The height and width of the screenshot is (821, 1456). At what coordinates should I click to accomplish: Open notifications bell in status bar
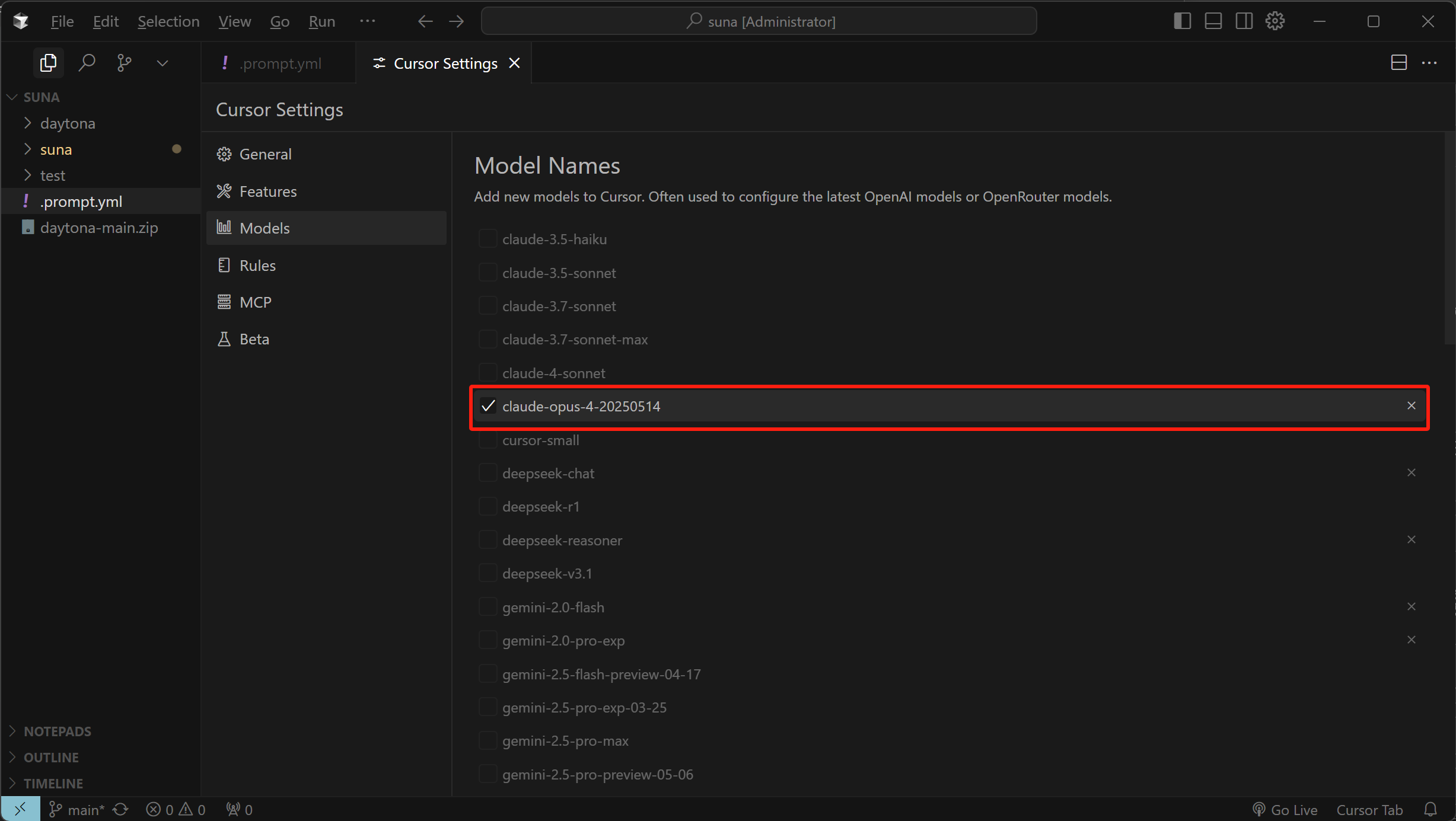coord(1430,810)
